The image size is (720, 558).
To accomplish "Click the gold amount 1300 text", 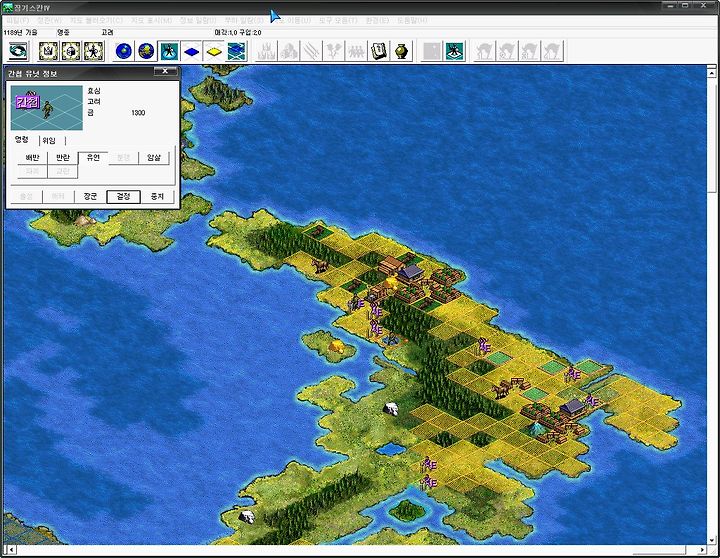I will (x=138, y=113).
